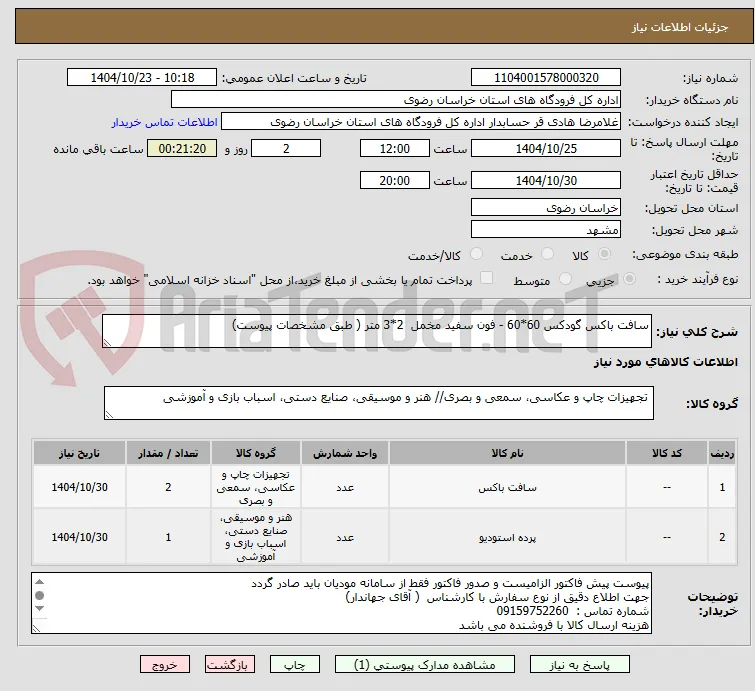Click quantity 1 in پرده استودیو row

(168, 537)
